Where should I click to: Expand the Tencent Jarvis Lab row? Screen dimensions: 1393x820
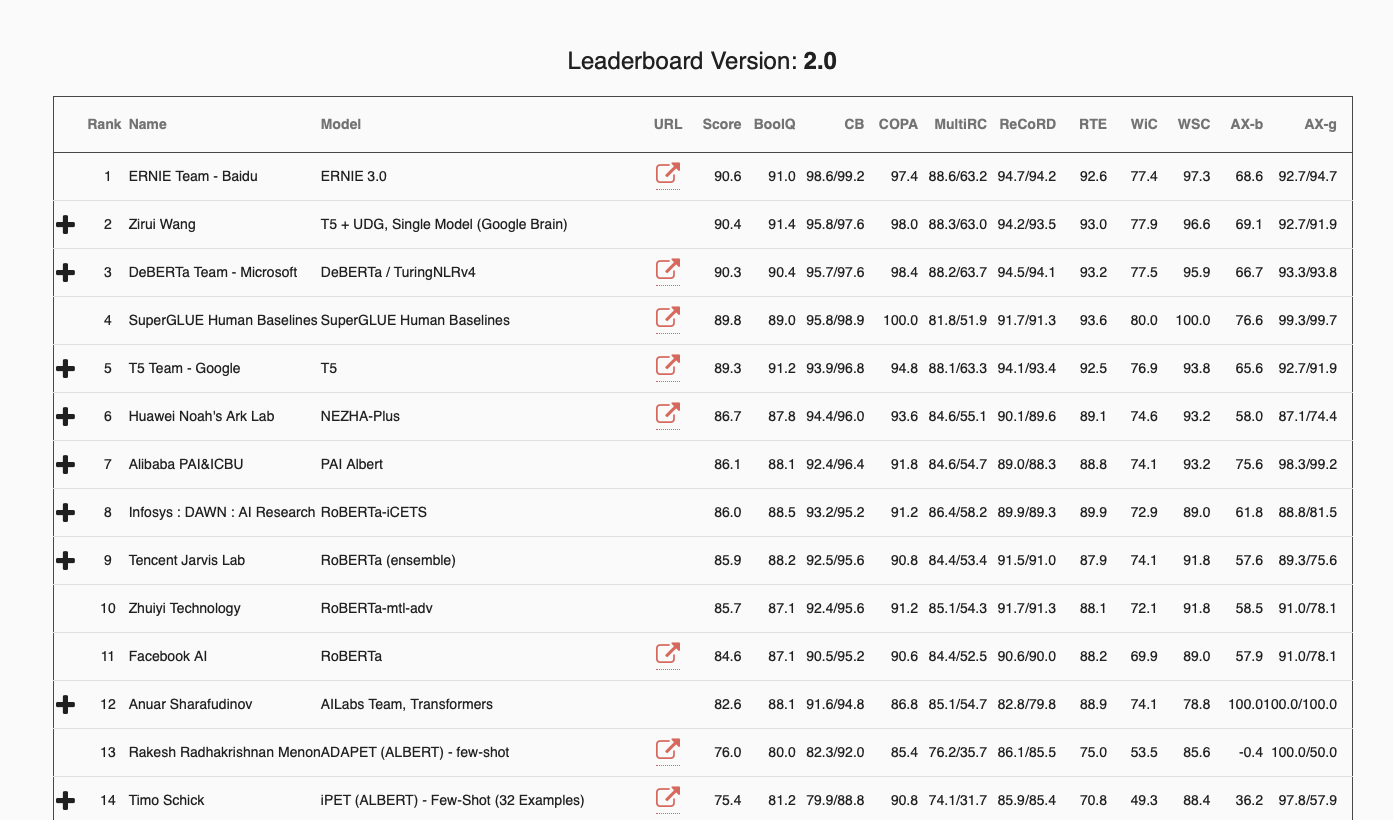tap(66, 561)
